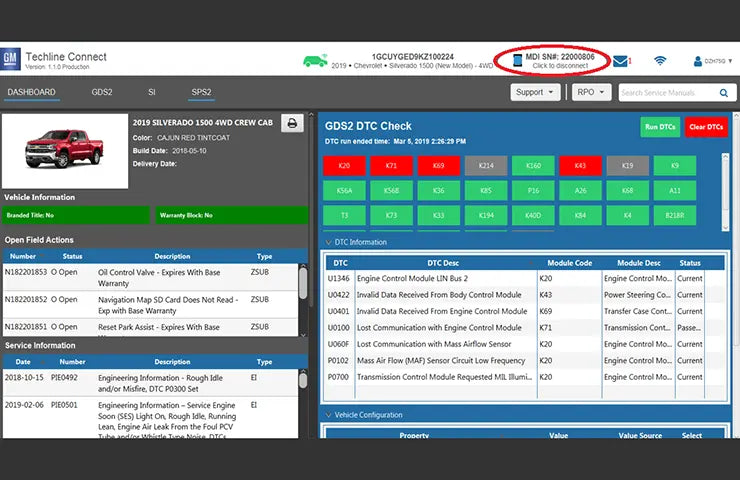Click the green vehicle connection icon
Screen dimensions: 740x480
click(316, 60)
